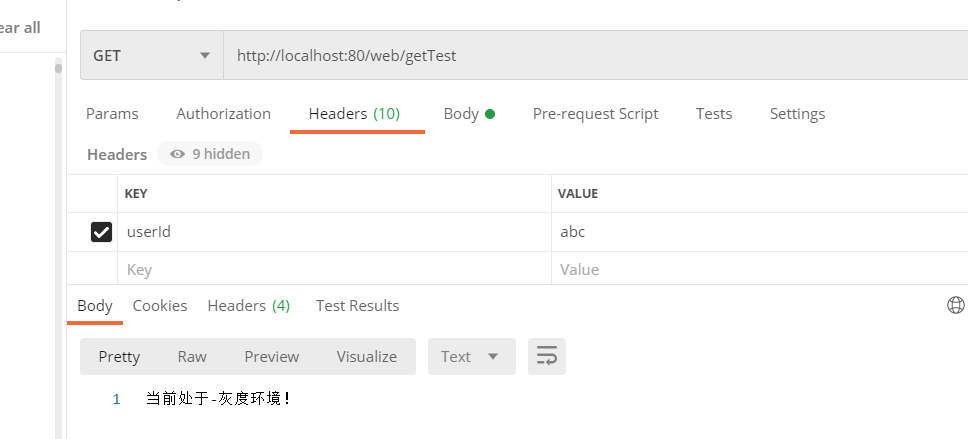Viewport: 968px width, 439px height.
Task: Open the GET method dropdown
Action: [x=151, y=56]
